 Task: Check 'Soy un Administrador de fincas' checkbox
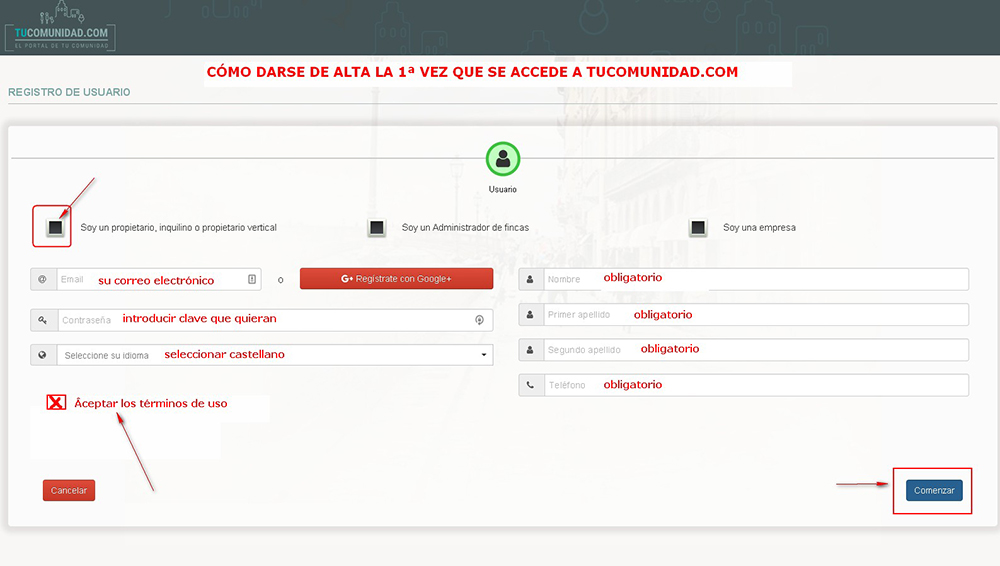pyautogui.click(x=377, y=227)
